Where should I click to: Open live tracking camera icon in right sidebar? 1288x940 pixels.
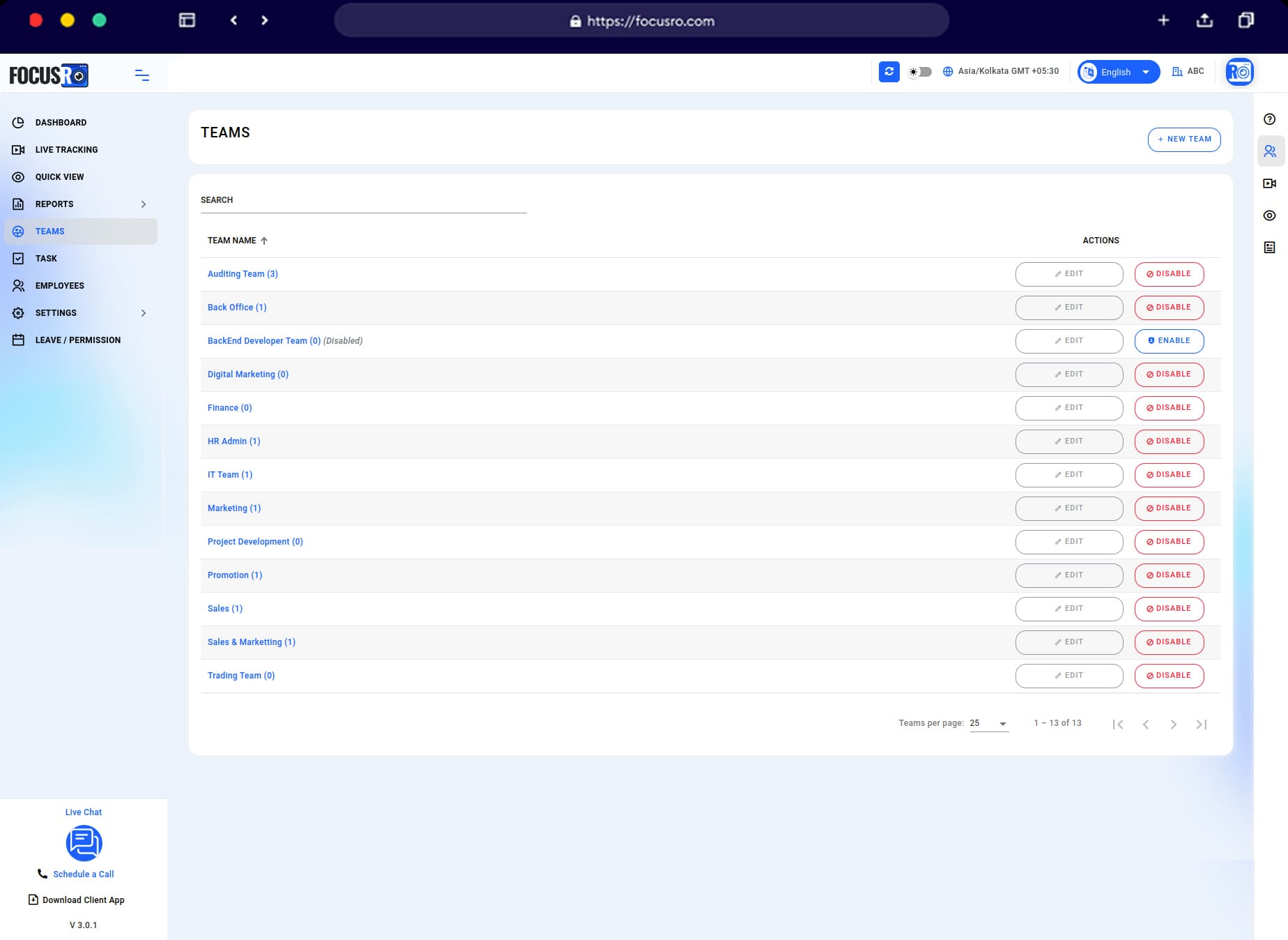pyautogui.click(x=1270, y=183)
